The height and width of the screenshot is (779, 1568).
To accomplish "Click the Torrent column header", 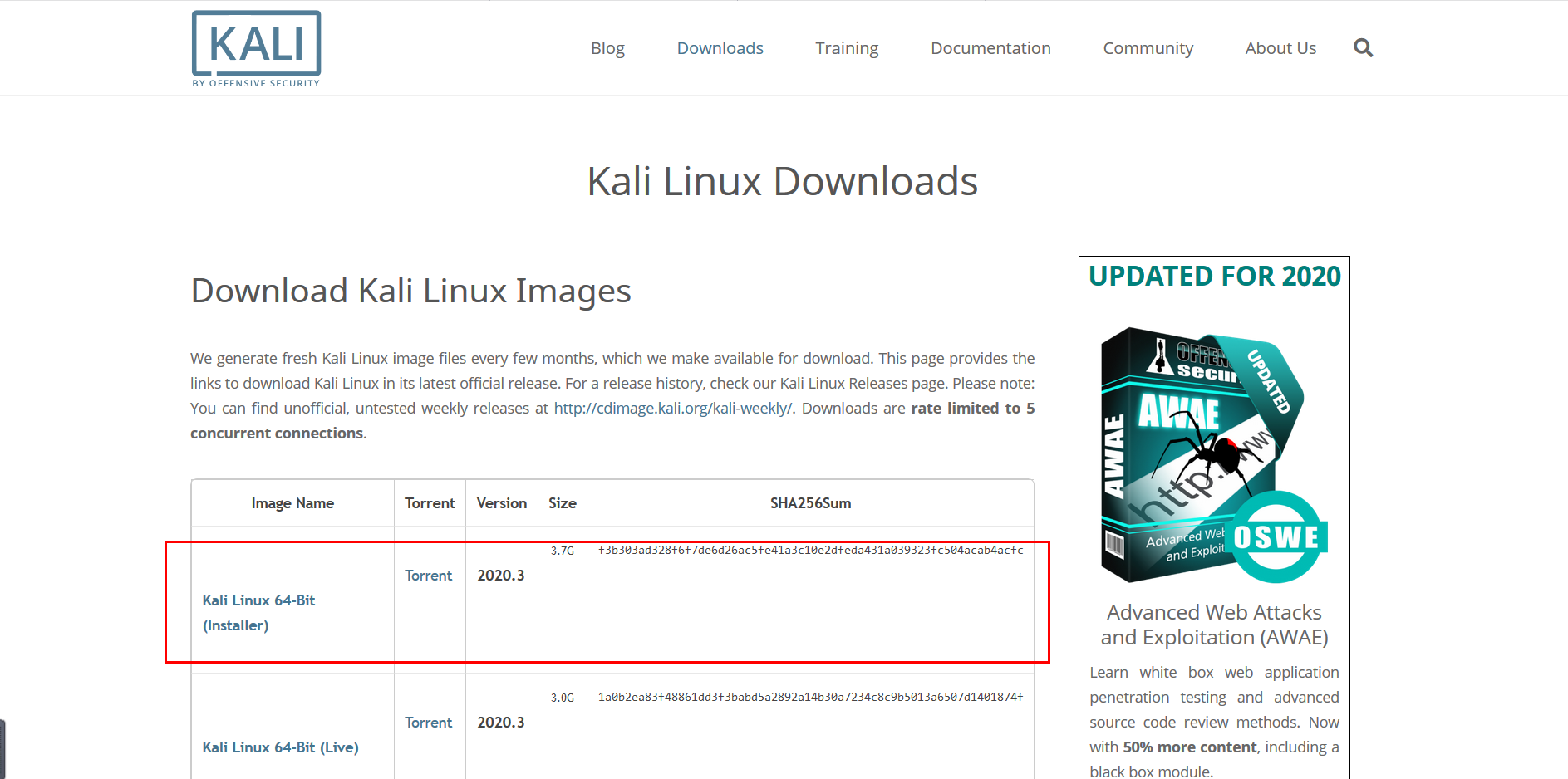I will tap(430, 502).
